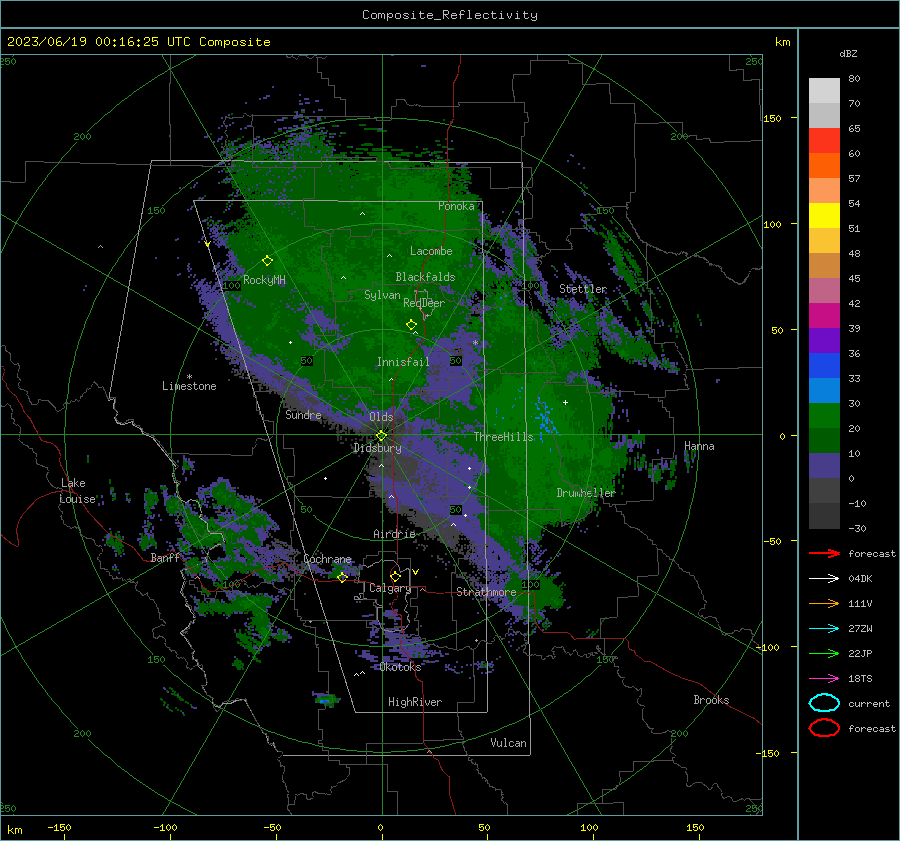
Task: Click the RockyMH location label
Action: coord(264,280)
